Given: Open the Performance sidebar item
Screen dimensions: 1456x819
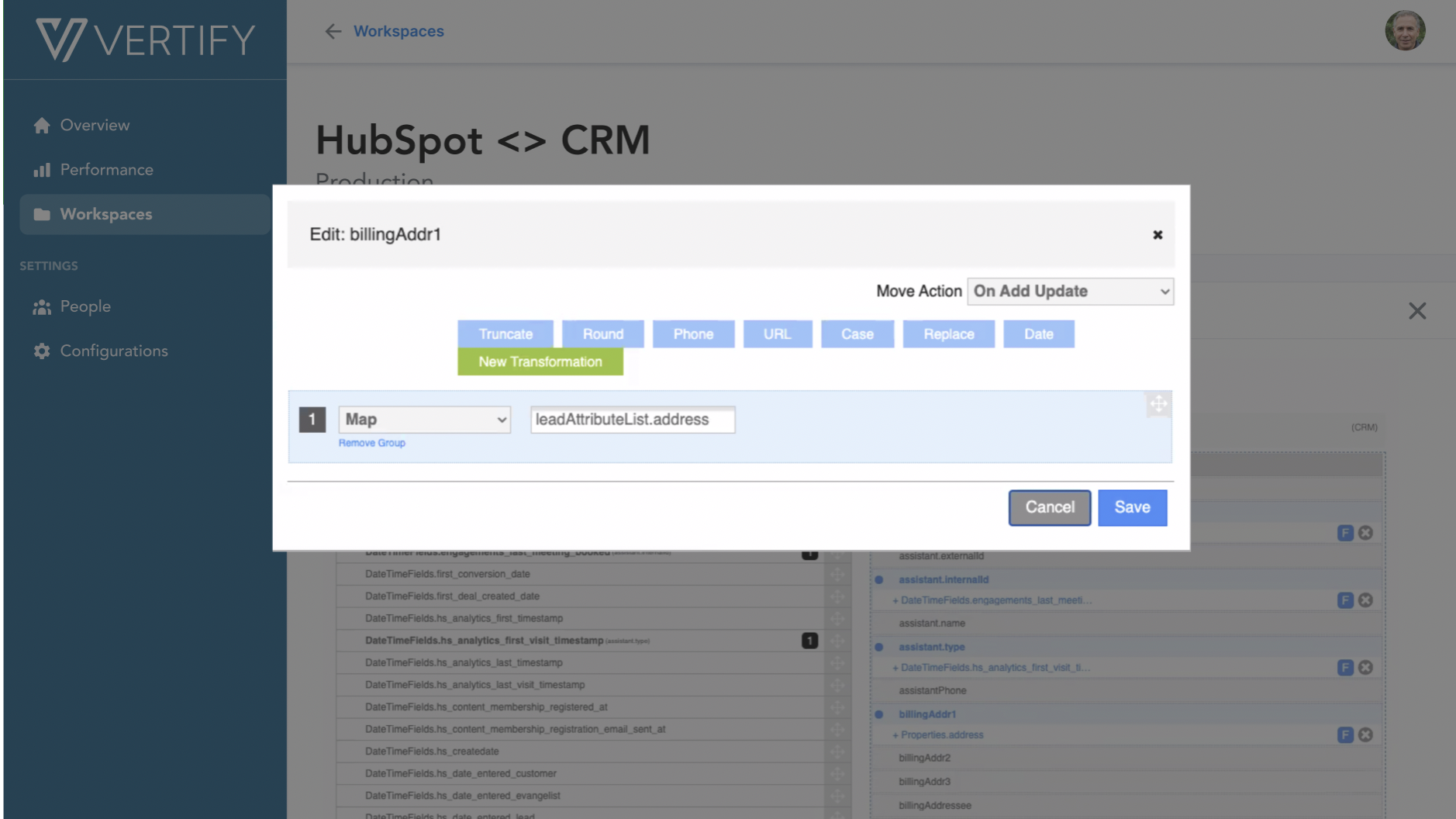Looking at the screenshot, I should pos(106,170).
